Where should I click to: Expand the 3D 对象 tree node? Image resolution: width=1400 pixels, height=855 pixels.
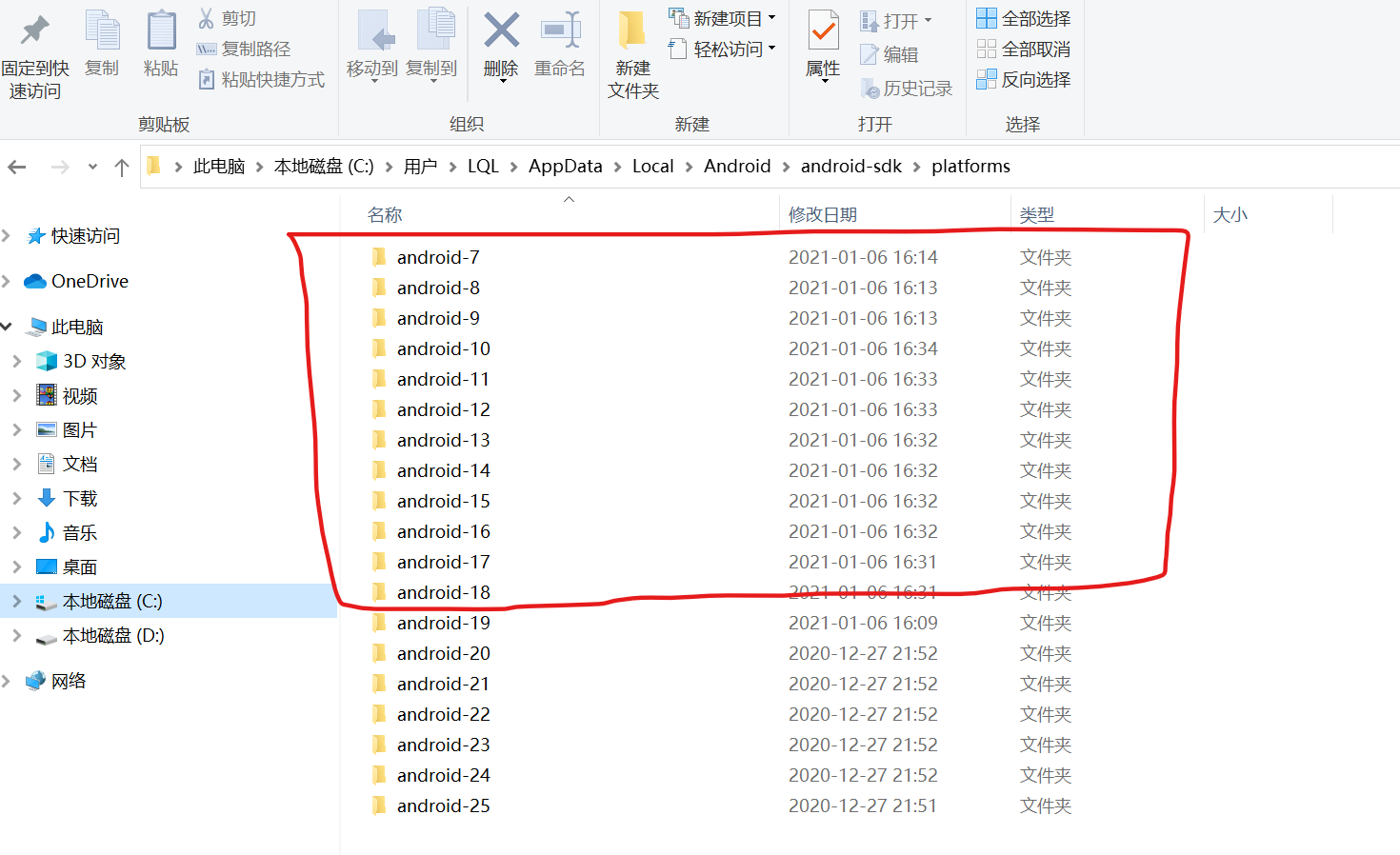point(17,361)
